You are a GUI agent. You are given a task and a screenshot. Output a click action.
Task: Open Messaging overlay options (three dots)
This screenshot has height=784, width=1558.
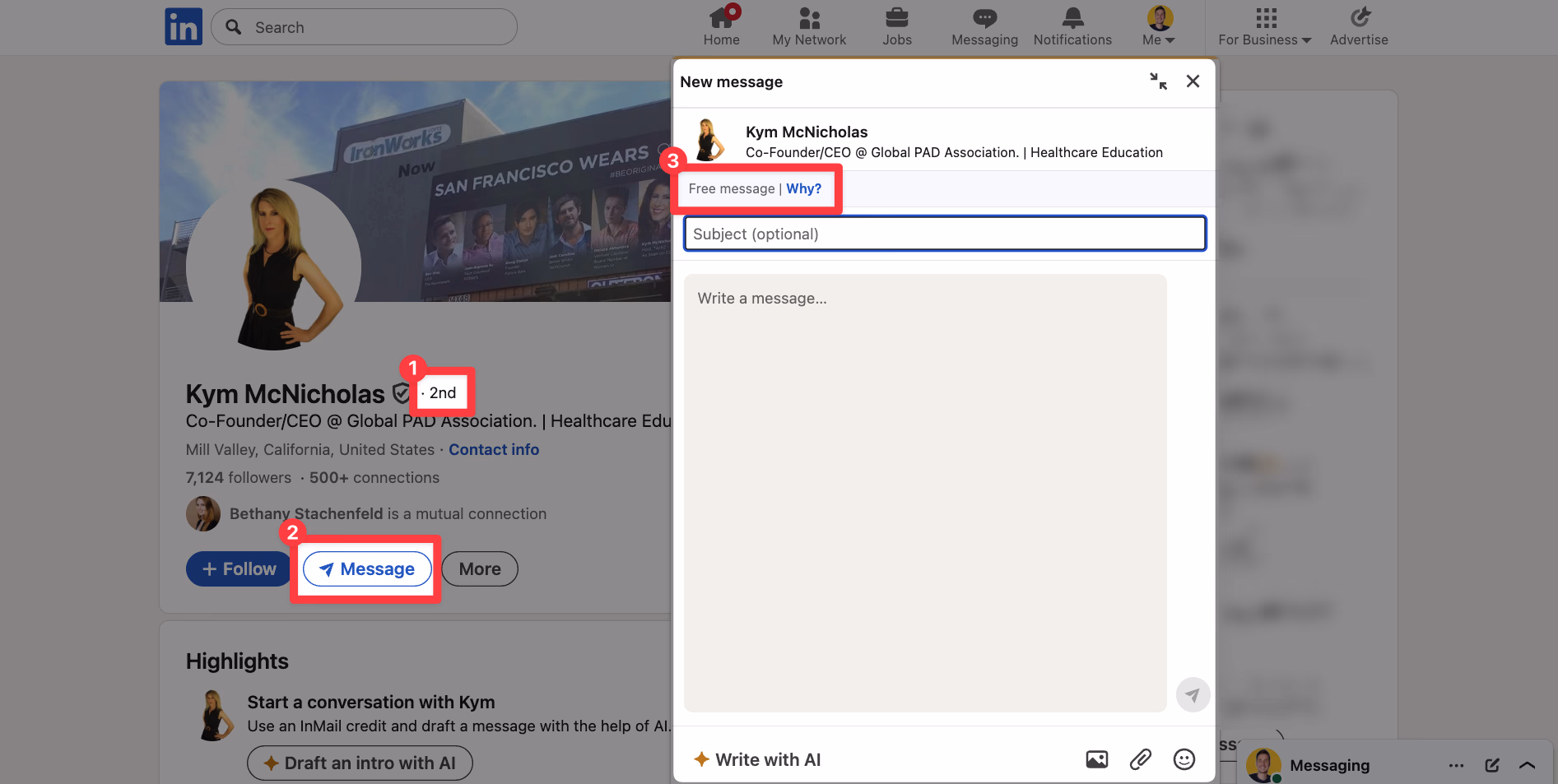pos(1456,765)
